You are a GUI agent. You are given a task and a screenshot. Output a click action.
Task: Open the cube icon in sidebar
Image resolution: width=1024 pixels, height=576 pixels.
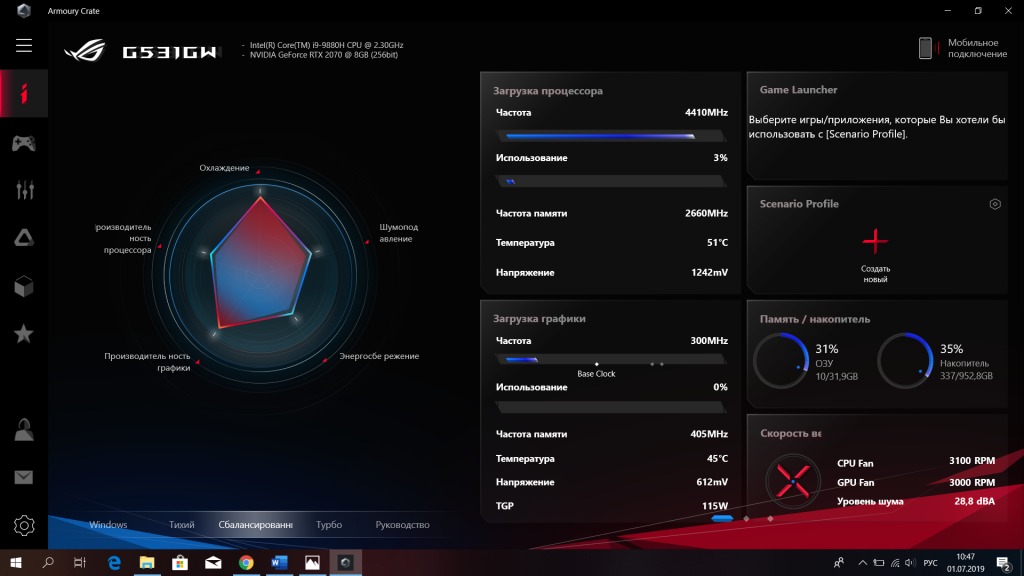[x=24, y=286]
